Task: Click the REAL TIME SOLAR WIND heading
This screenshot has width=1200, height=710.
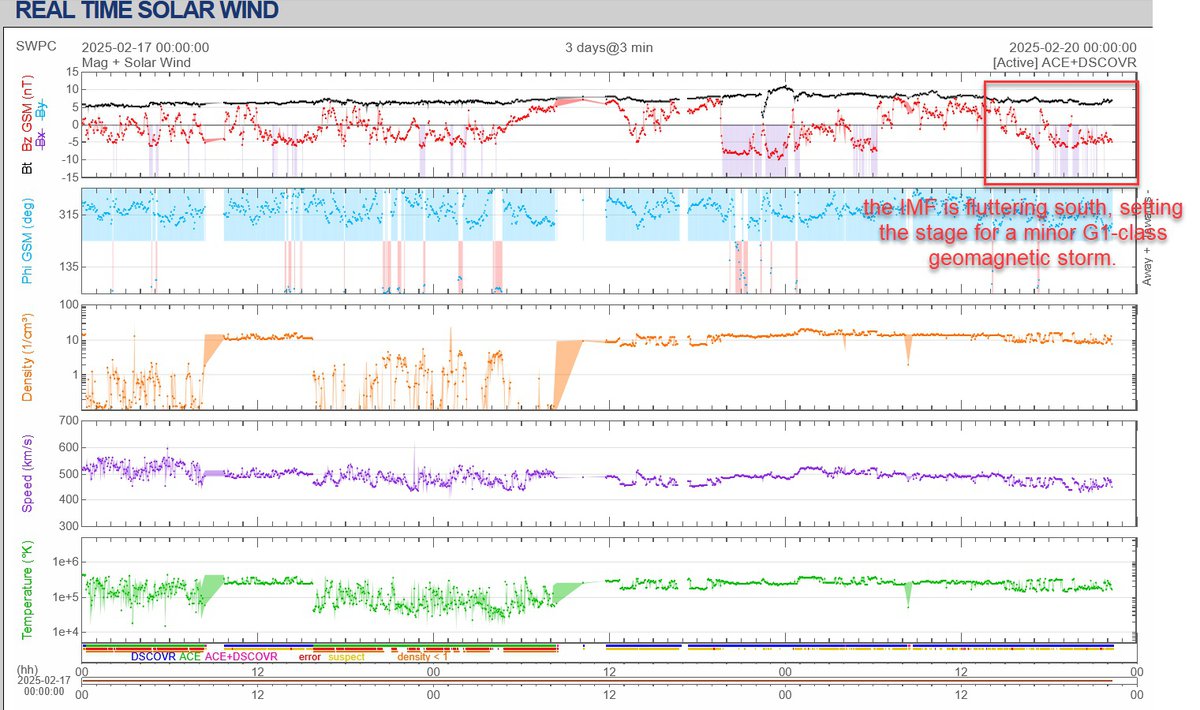Action: coord(147,12)
